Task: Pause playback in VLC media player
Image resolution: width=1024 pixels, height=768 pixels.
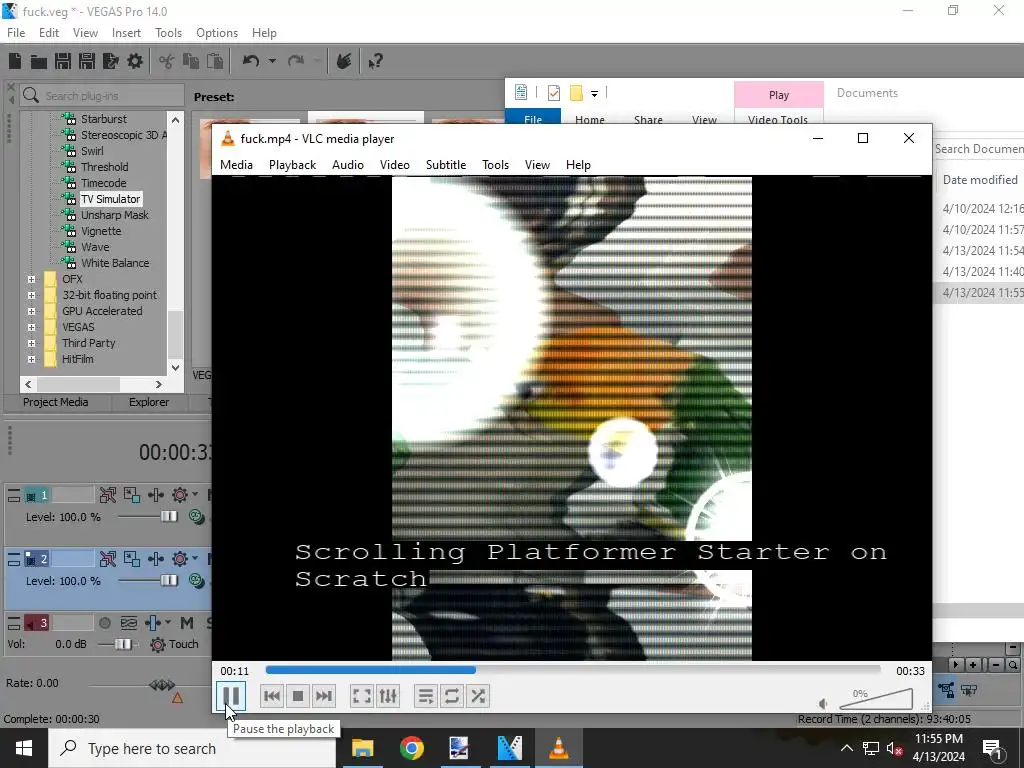Action: (231, 696)
